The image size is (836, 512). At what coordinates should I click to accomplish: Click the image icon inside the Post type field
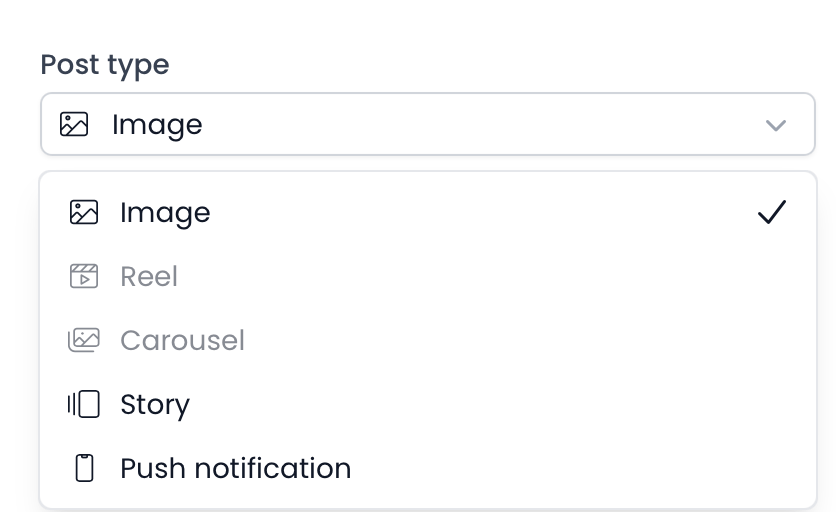74,125
